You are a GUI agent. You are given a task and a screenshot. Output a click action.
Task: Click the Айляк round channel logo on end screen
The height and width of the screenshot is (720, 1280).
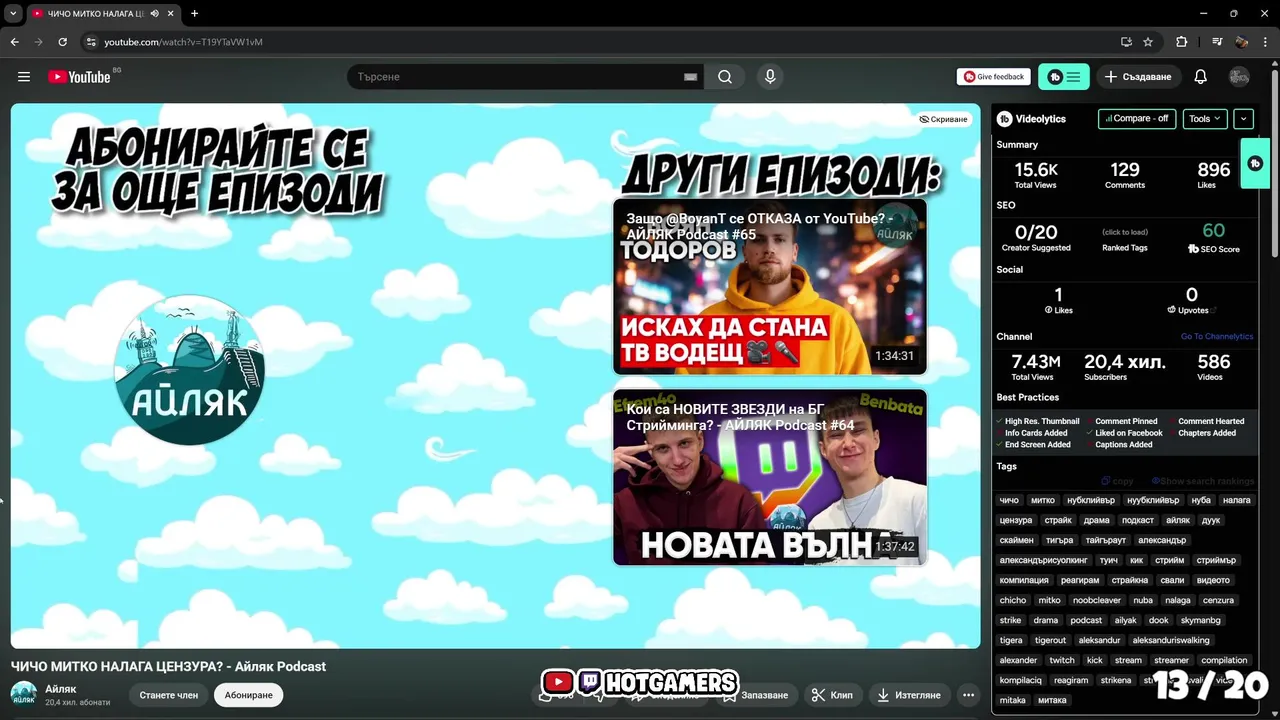(x=189, y=370)
